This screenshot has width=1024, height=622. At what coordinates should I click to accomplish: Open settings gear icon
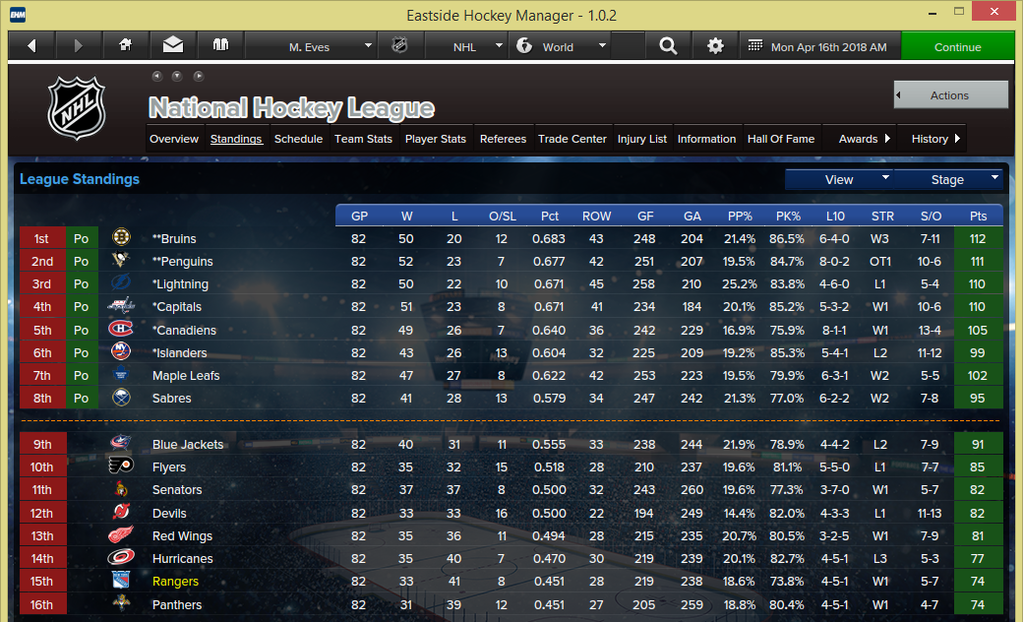click(716, 46)
